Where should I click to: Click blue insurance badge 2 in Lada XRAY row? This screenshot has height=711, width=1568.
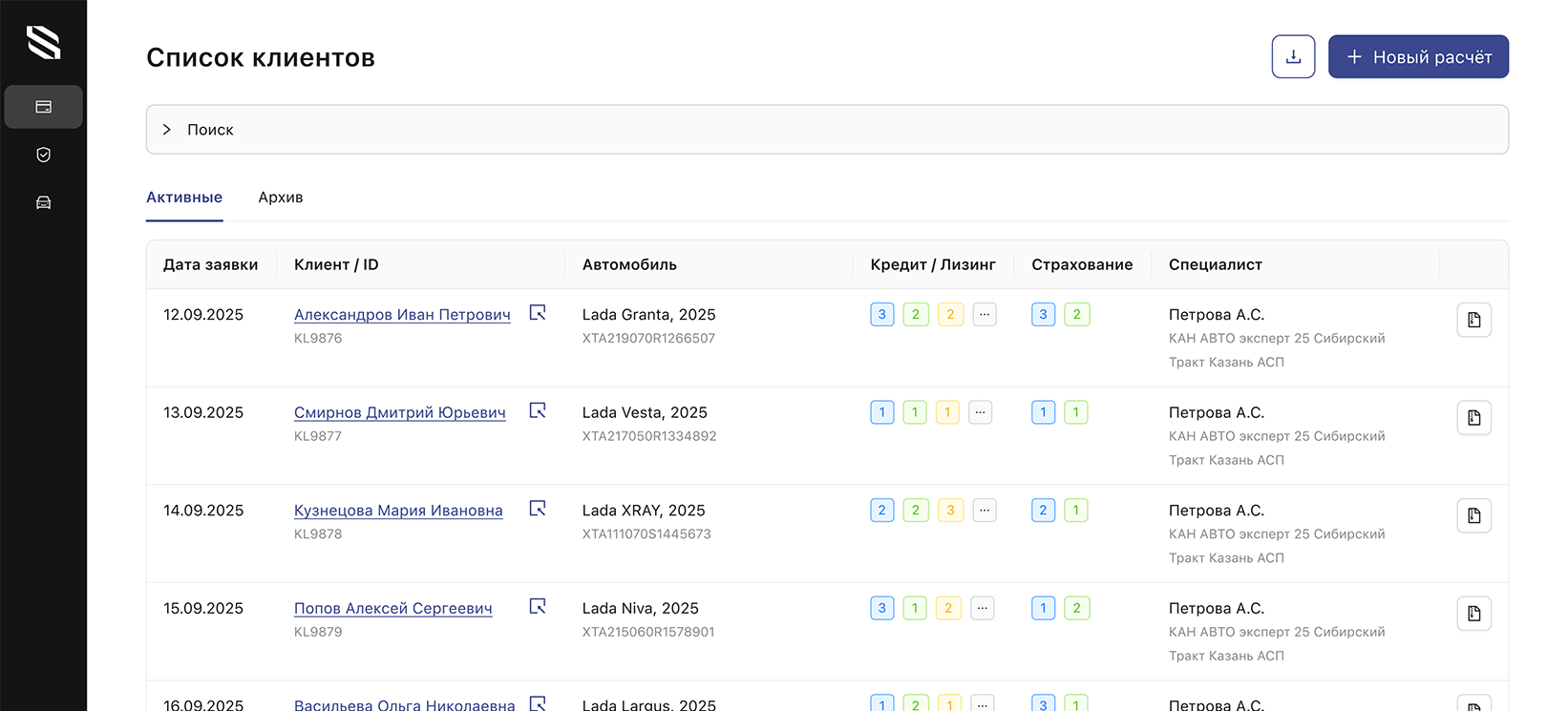click(x=1043, y=511)
